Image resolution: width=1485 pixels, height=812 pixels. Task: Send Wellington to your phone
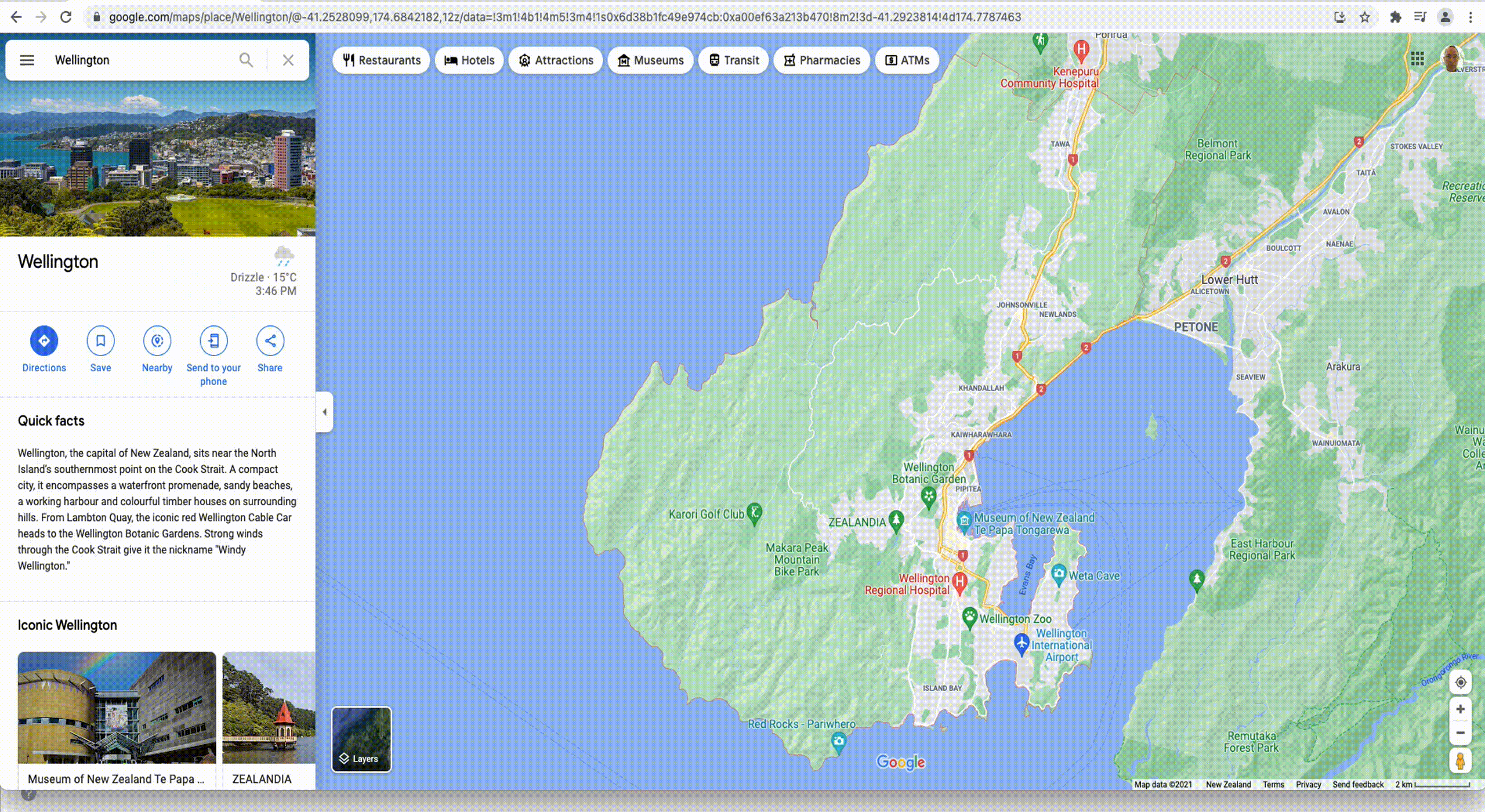213,356
